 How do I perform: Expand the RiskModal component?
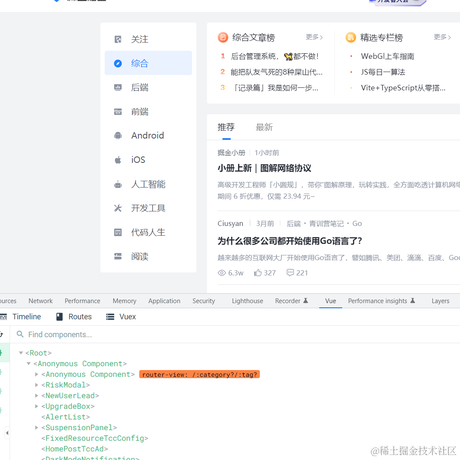[36, 385]
